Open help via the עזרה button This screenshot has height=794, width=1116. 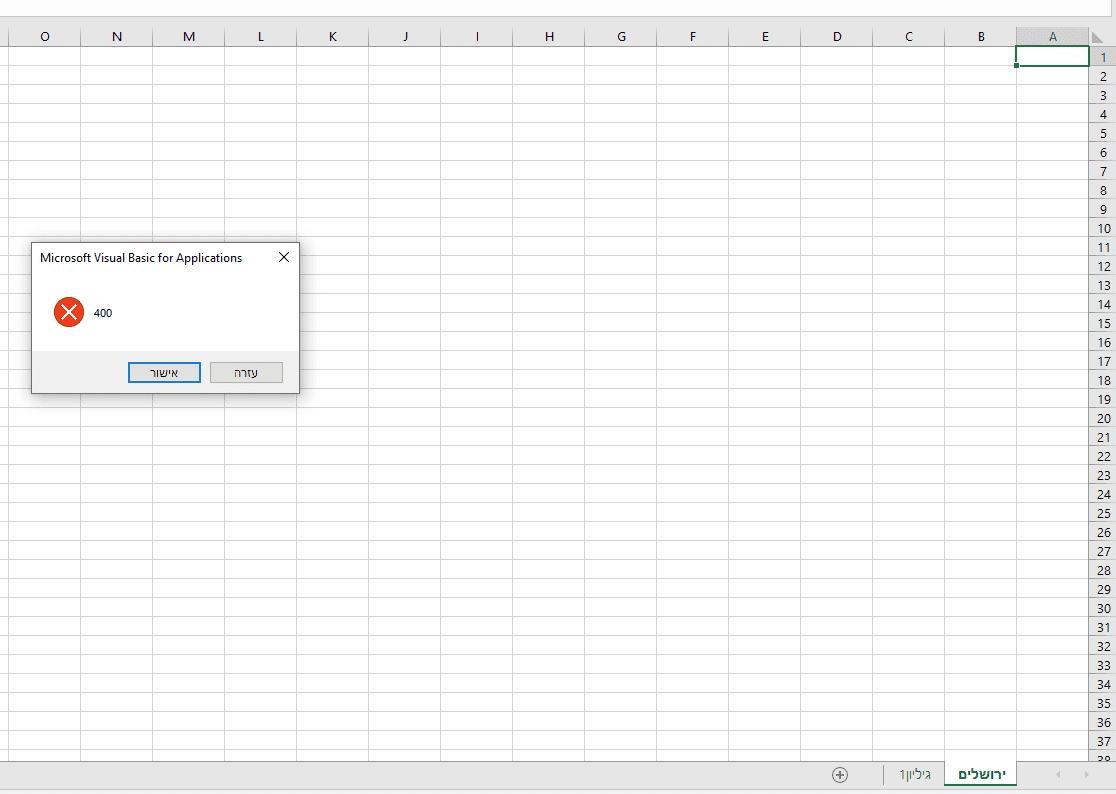(x=246, y=371)
